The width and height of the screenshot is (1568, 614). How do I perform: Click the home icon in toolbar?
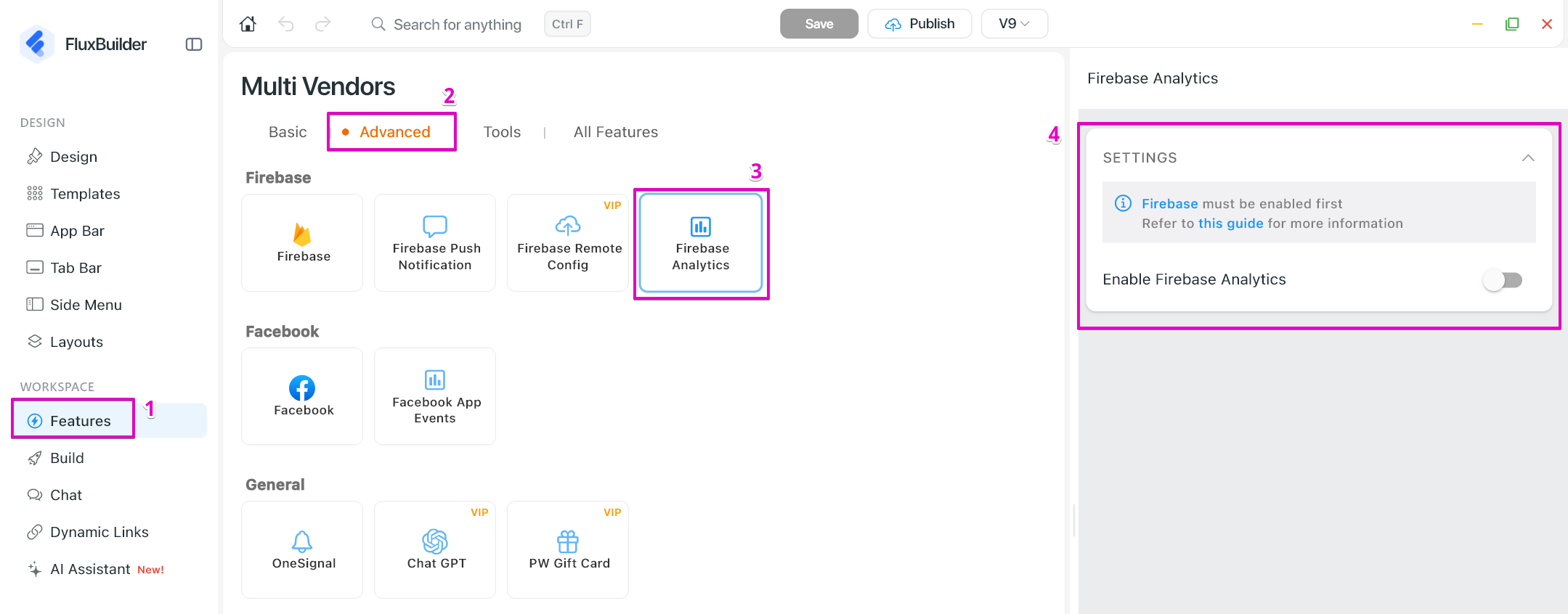coord(248,24)
